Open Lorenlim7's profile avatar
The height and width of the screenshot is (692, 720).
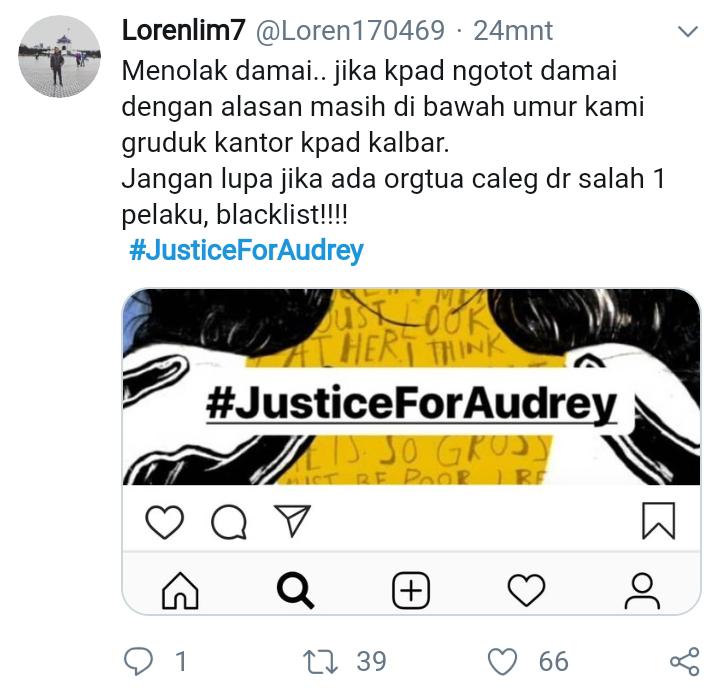pyautogui.click(x=59, y=56)
